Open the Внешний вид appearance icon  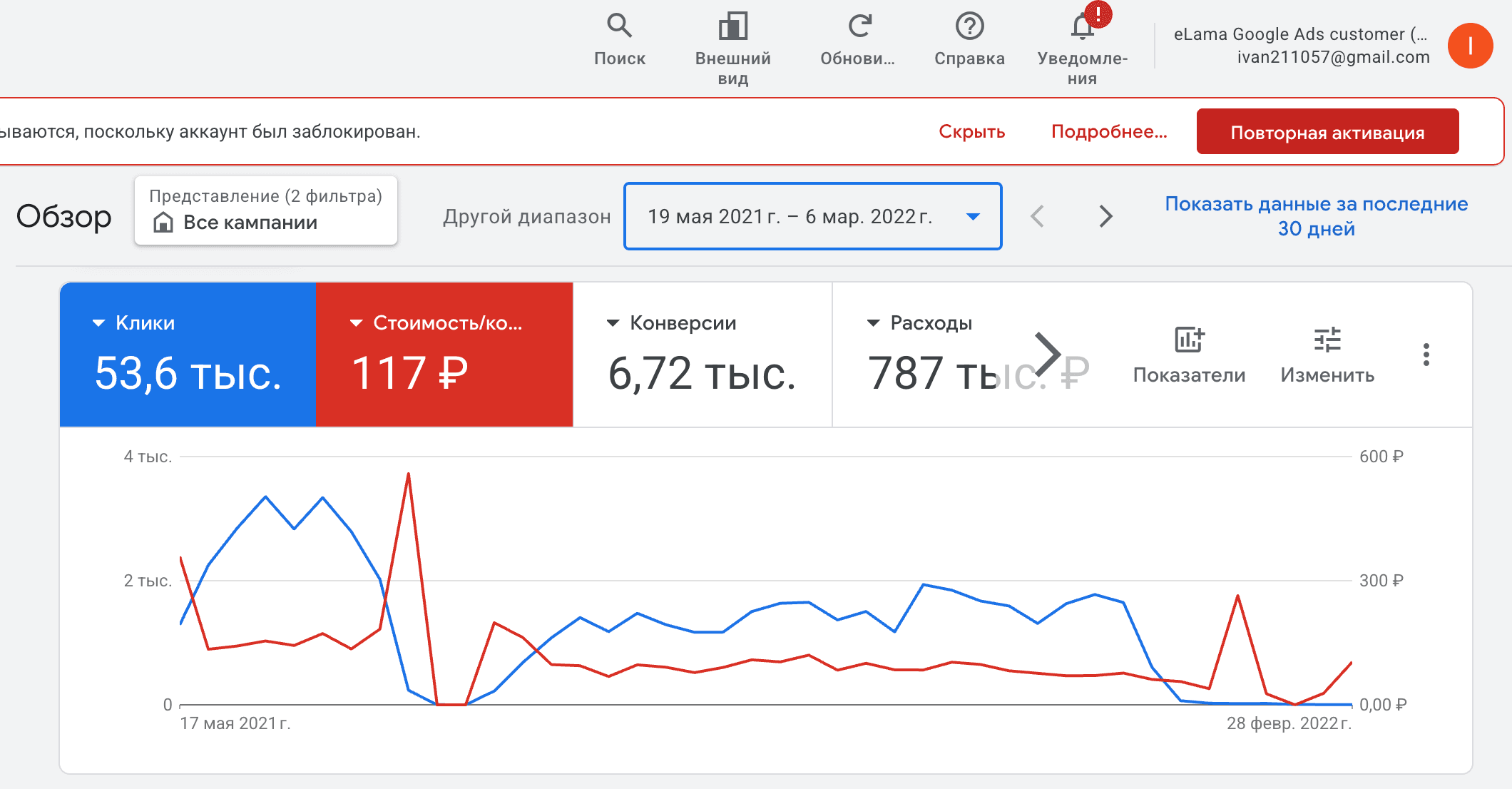pyautogui.click(x=732, y=26)
